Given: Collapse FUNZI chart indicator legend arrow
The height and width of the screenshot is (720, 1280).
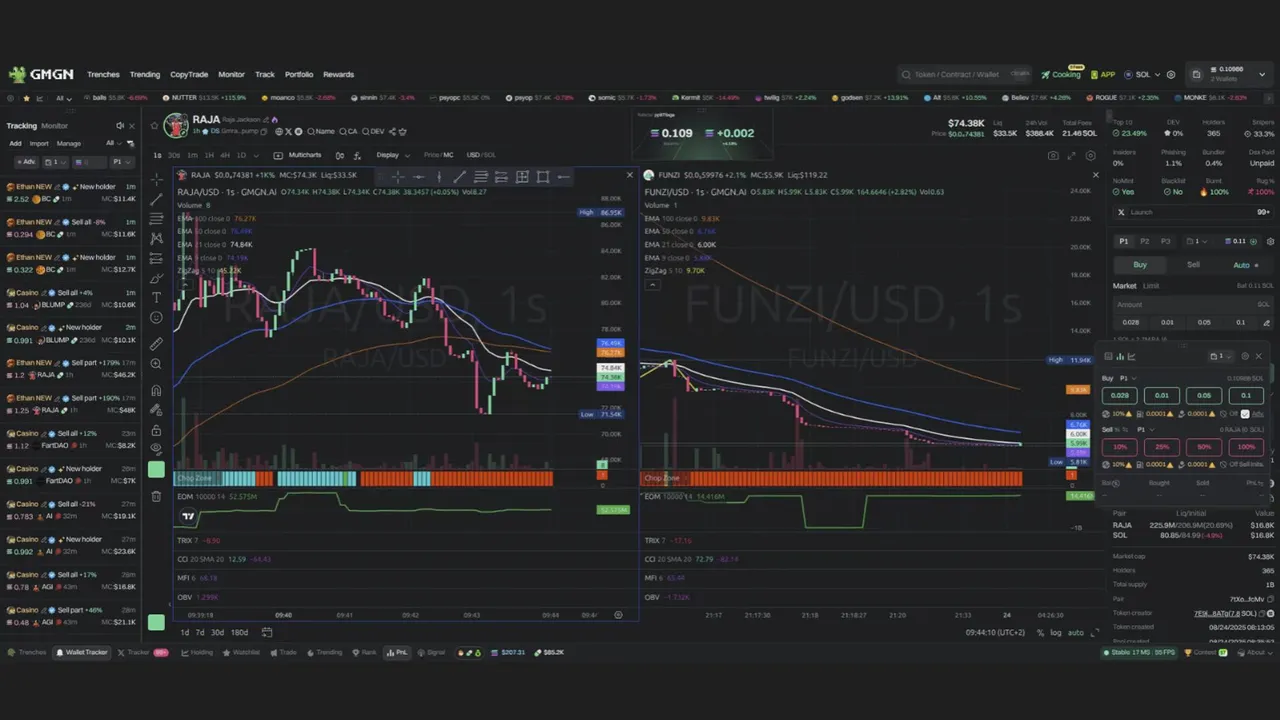Looking at the screenshot, I should pyautogui.click(x=652, y=285).
